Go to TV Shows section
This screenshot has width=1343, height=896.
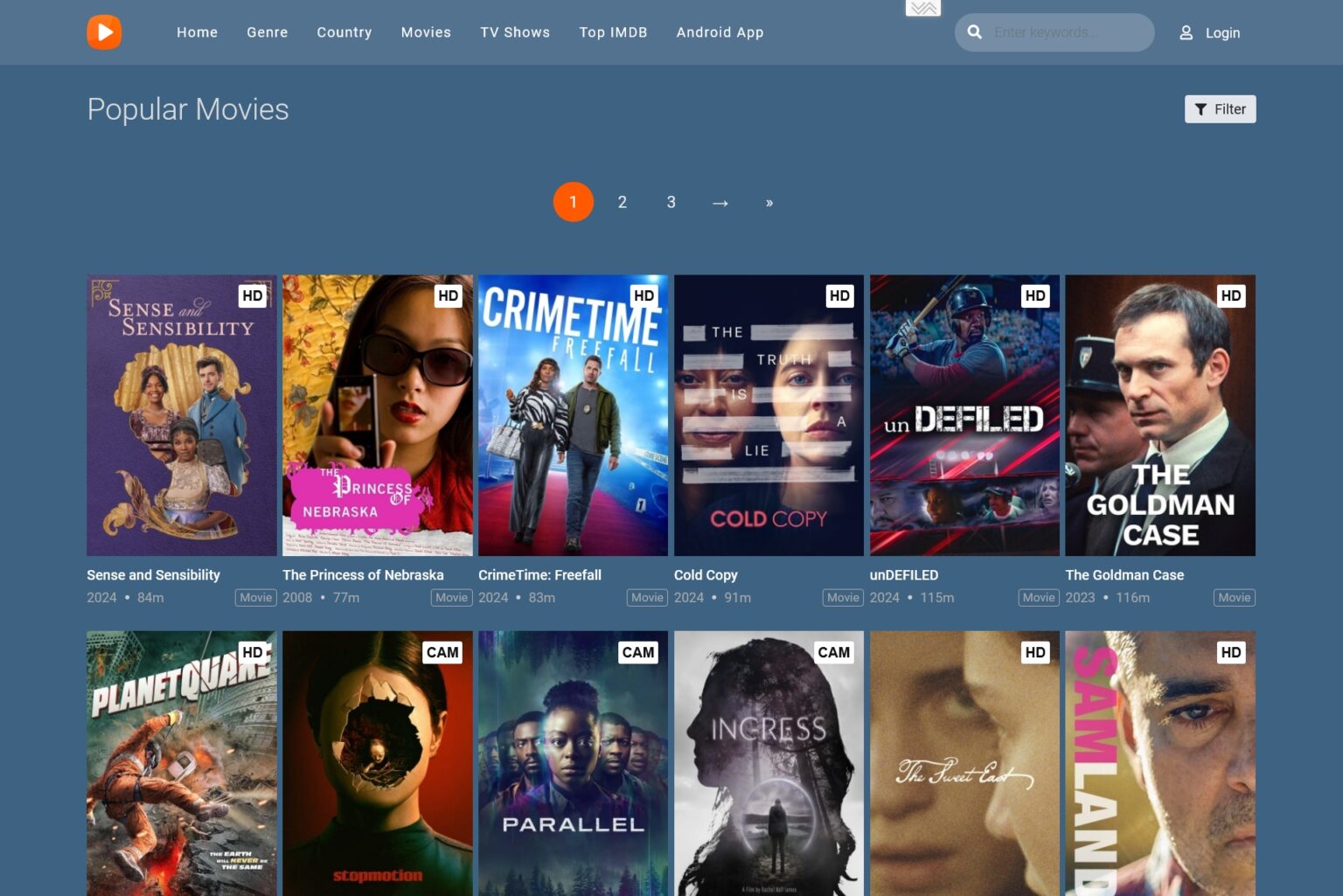515,32
